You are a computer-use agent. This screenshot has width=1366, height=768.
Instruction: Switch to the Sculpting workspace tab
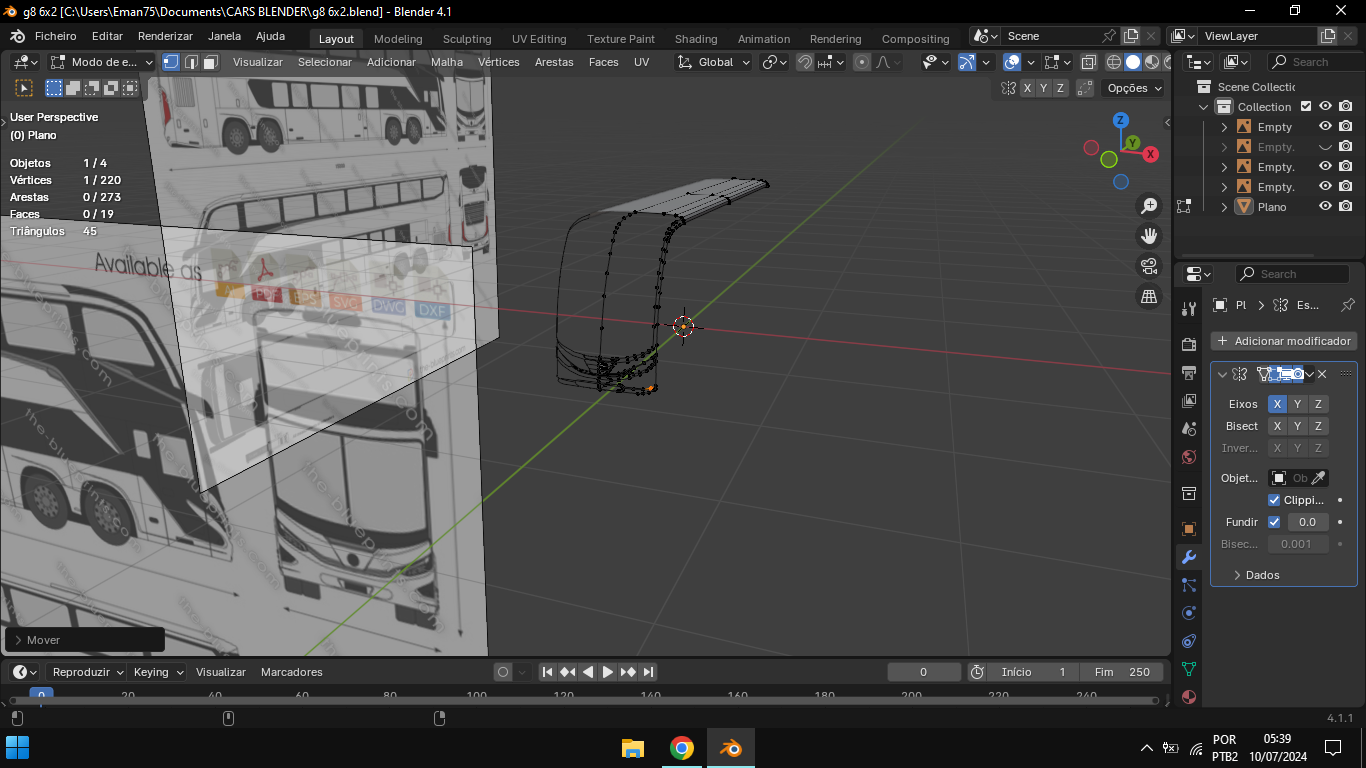(467, 39)
